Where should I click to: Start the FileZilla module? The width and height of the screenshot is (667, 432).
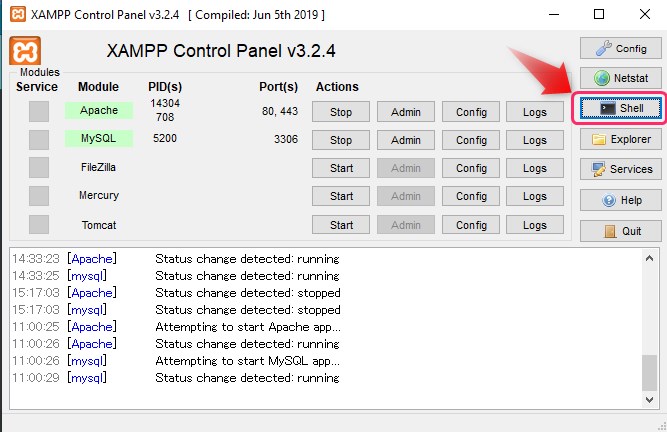(x=341, y=168)
